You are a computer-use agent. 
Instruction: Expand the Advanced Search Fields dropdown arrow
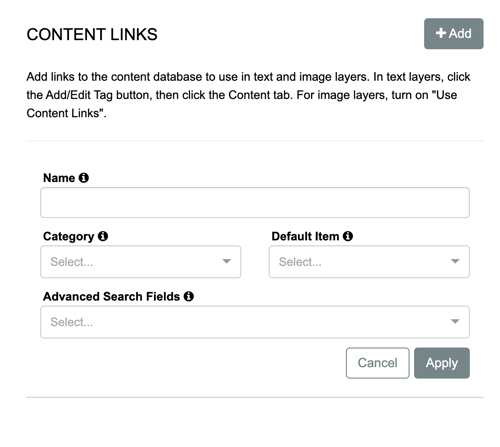[455, 322]
